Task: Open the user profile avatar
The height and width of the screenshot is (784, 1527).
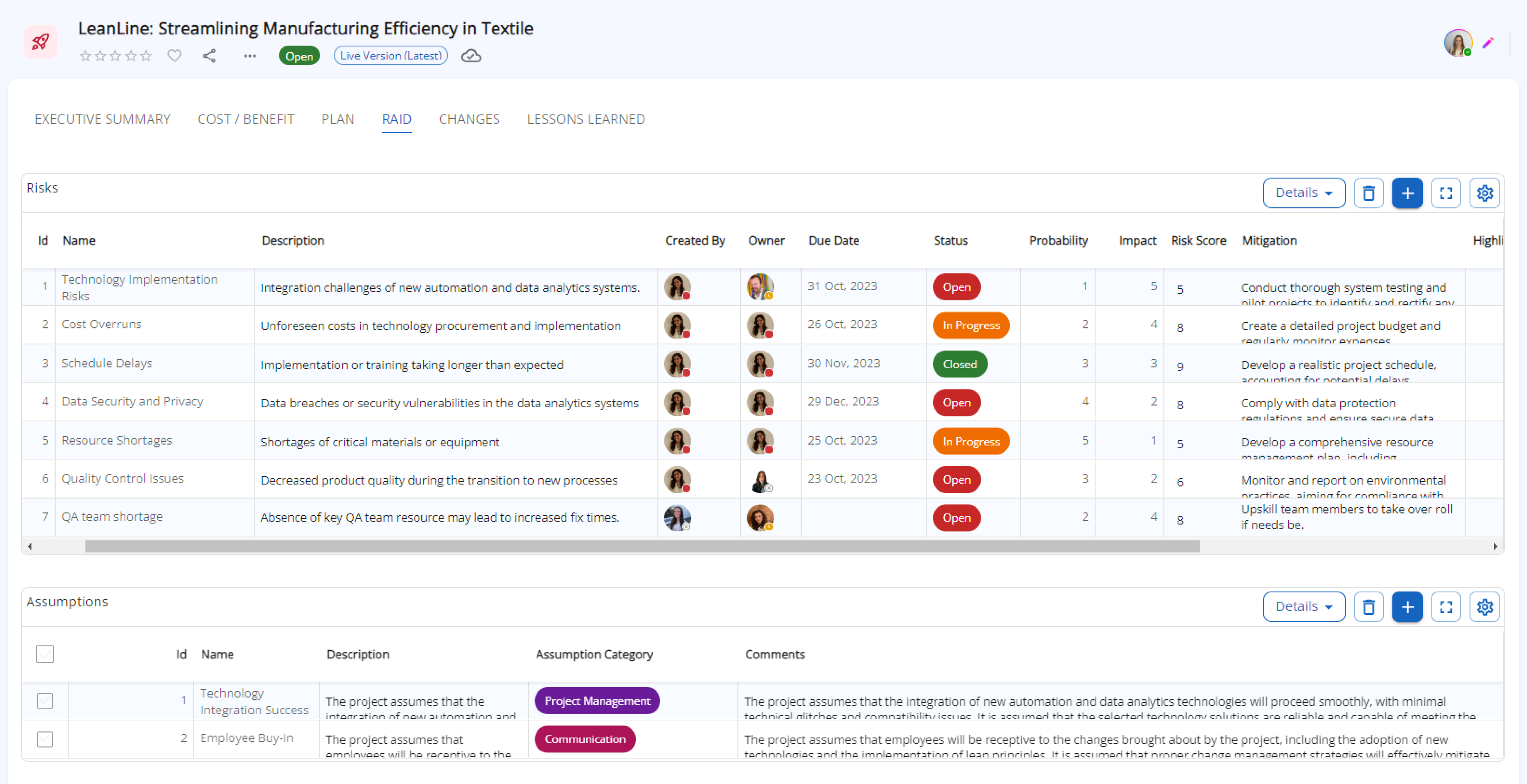Action: point(1458,43)
